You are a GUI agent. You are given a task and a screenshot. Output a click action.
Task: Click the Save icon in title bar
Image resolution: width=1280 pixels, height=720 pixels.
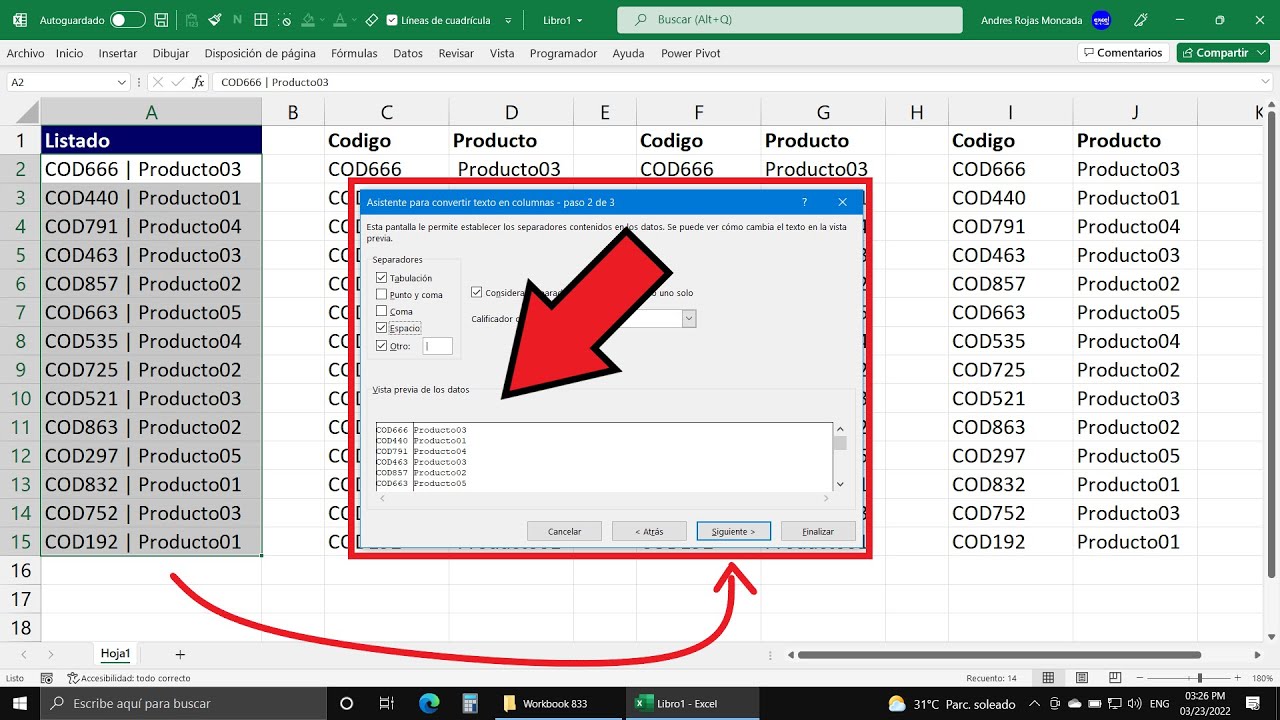163,20
